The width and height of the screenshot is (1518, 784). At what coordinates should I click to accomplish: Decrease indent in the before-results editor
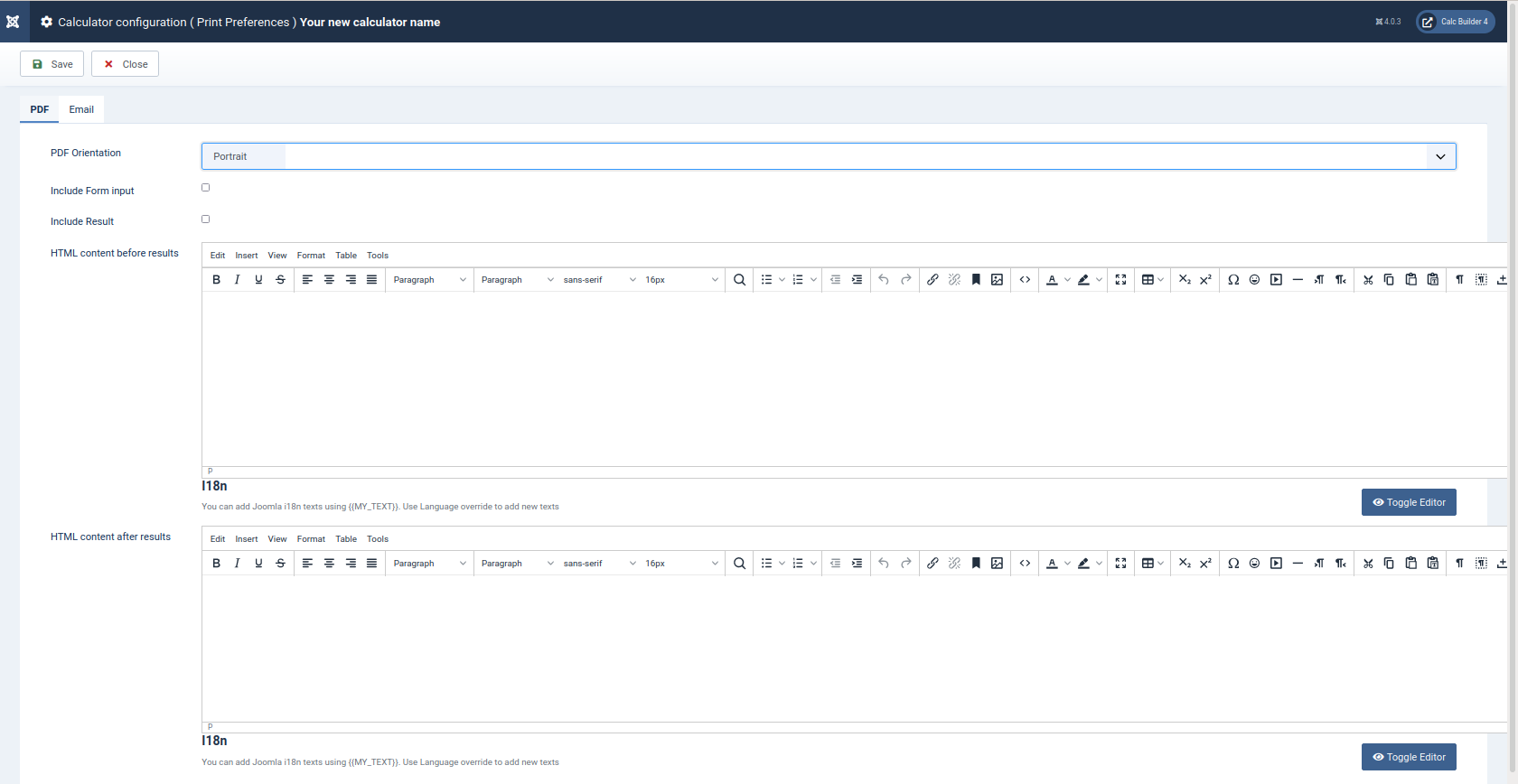click(x=835, y=280)
